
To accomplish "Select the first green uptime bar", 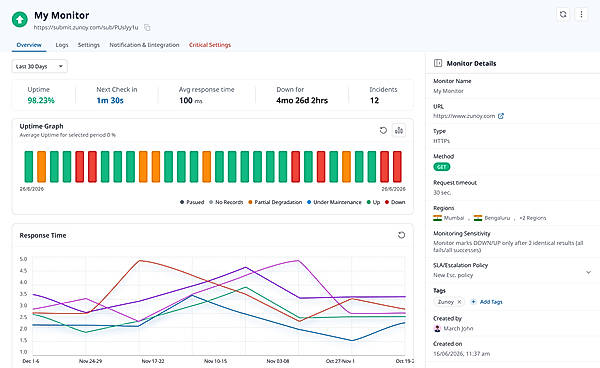I will (x=29, y=166).
